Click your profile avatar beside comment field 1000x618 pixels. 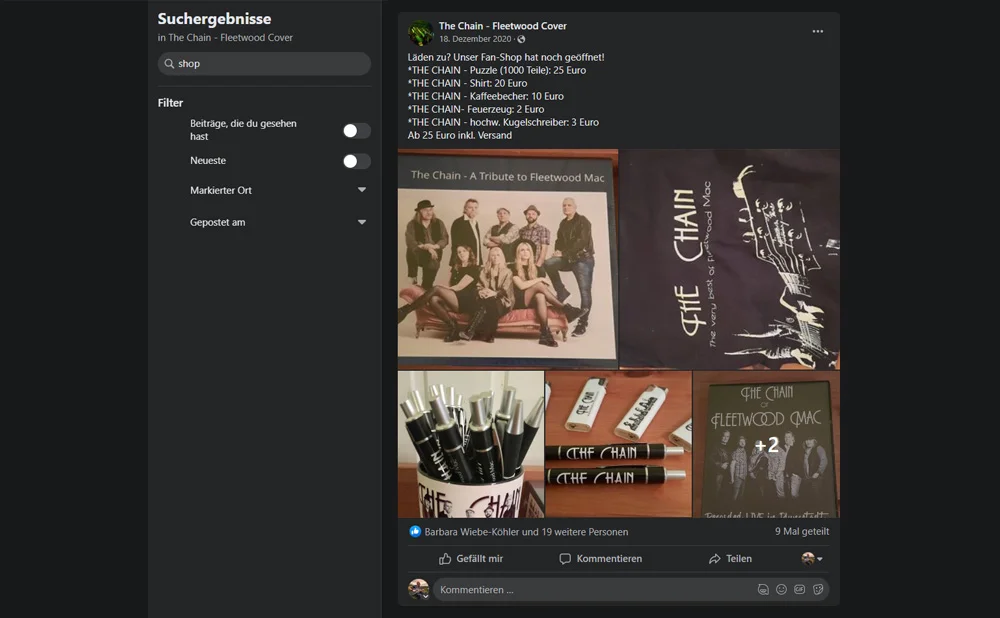pyautogui.click(x=418, y=589)
